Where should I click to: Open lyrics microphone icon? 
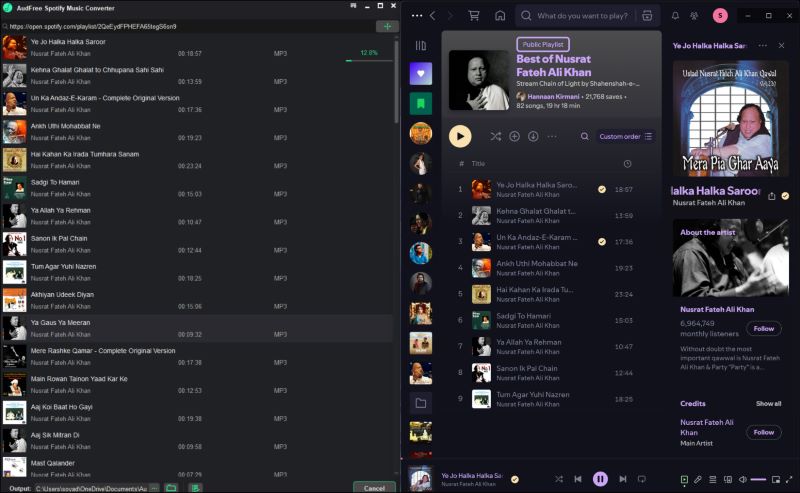[x=698, y=479]
